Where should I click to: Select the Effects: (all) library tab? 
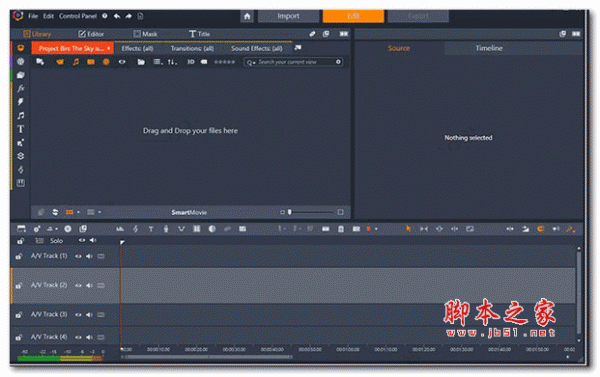tap(137, 48)
